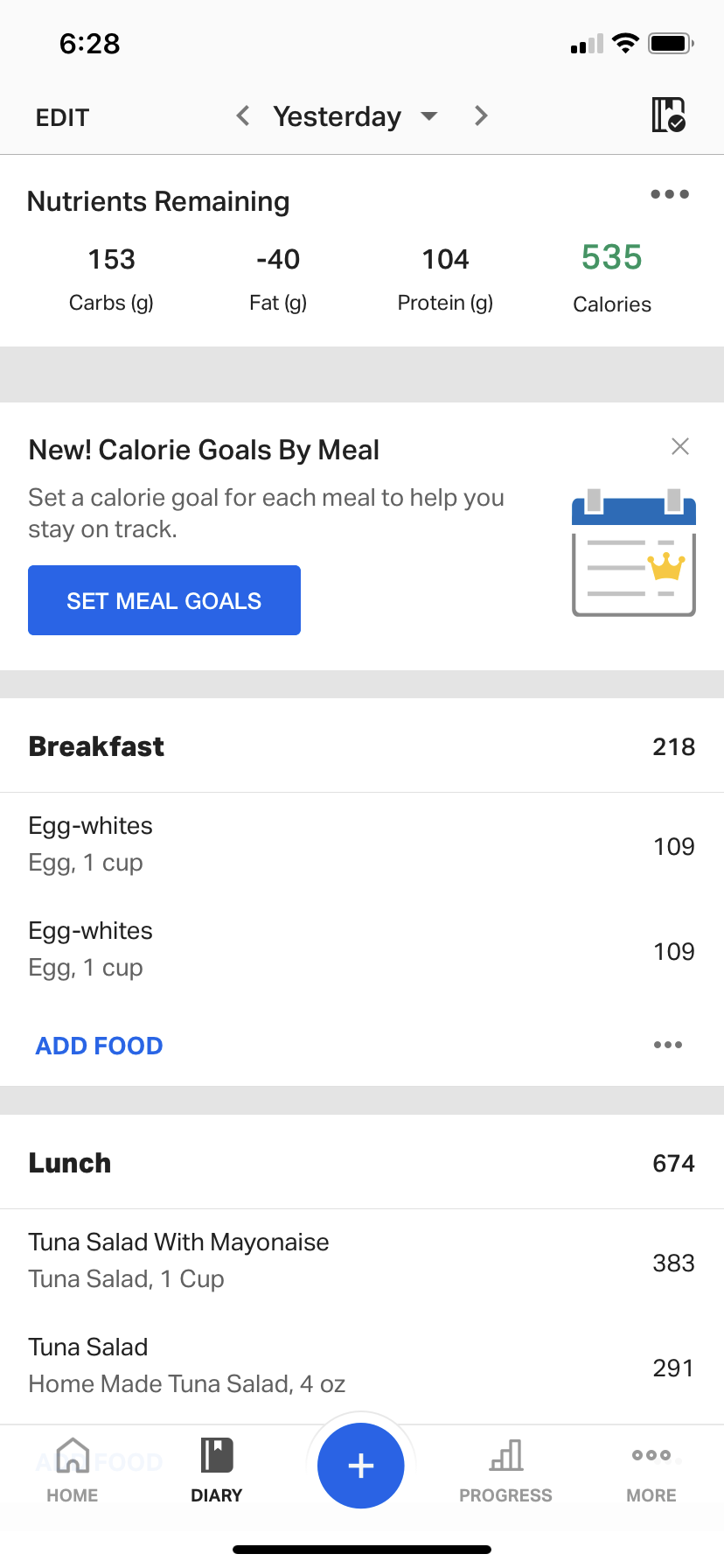724x1568 pixels.
Task: Tap the remaining Calories value 535
Action: [612, 258]
